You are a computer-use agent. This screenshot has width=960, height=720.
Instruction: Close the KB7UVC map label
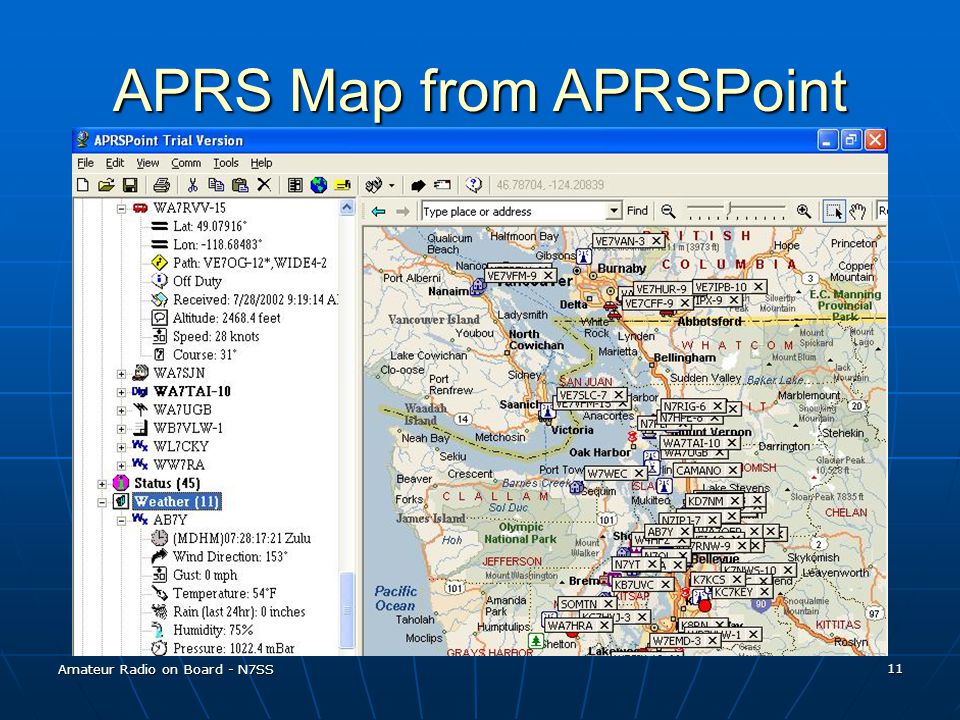tap(666, 585)
